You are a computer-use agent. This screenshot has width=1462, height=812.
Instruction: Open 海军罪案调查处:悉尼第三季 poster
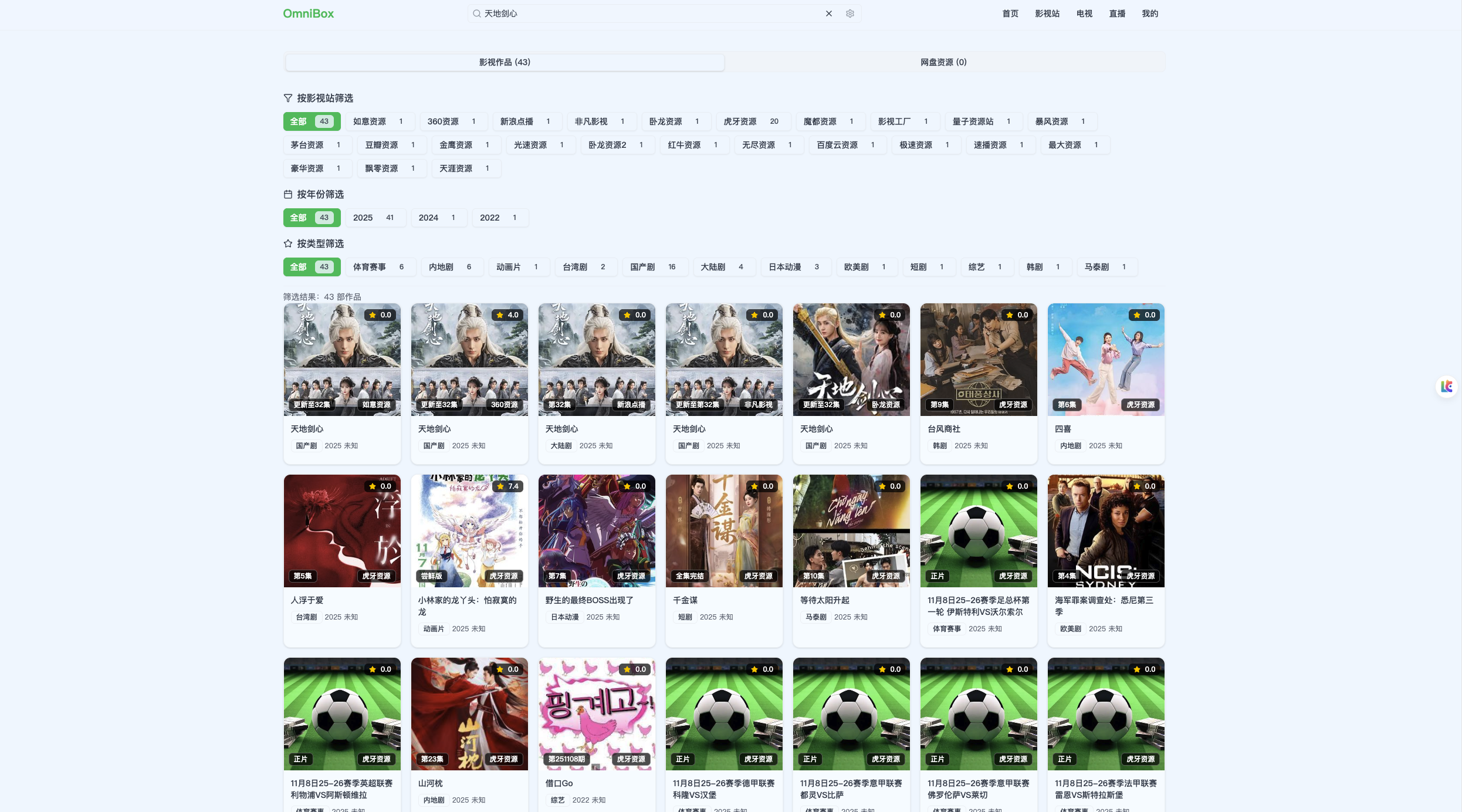point(1106,531)
